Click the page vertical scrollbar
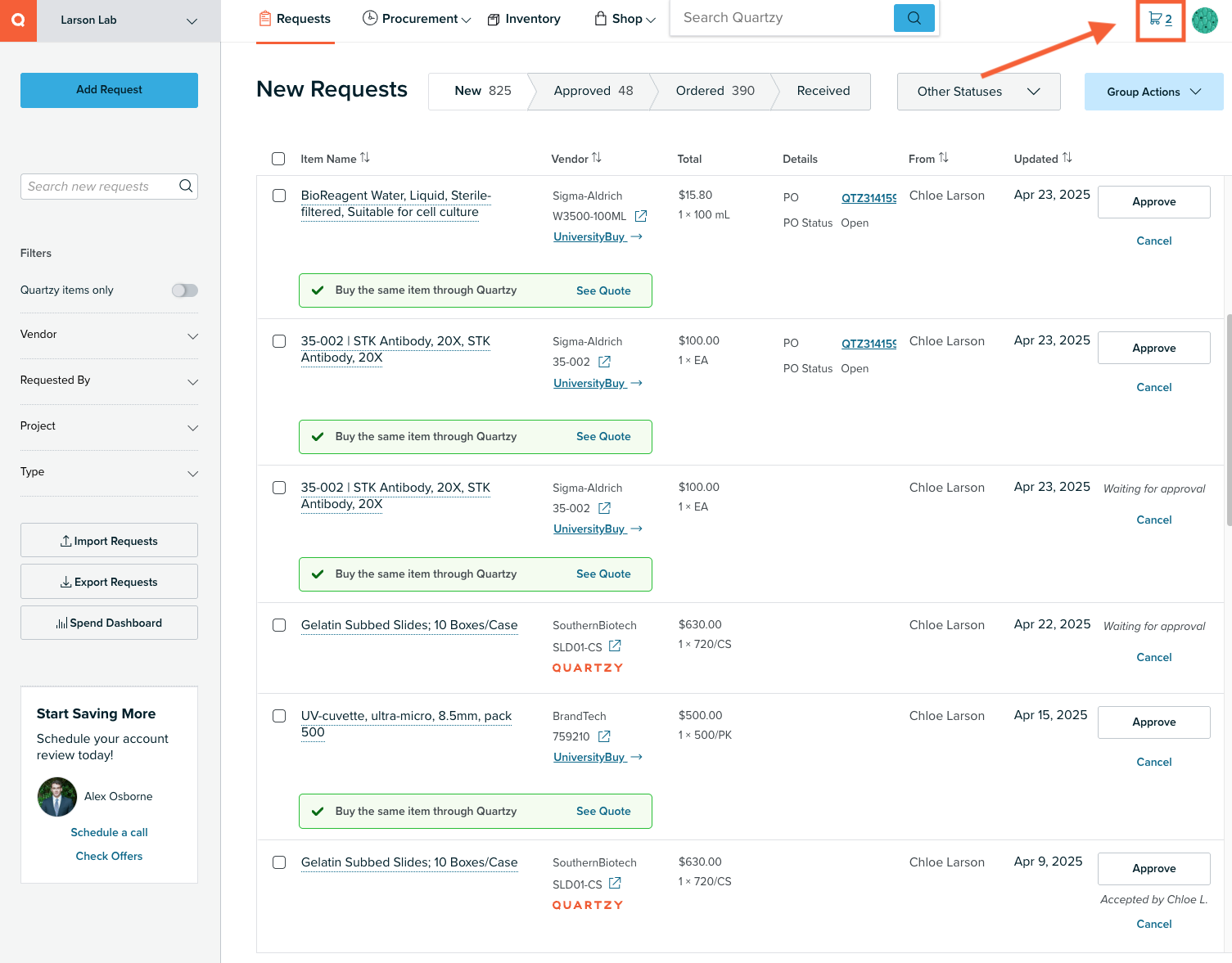This screenshot has width=1232, height=963. coord(1229,420)
